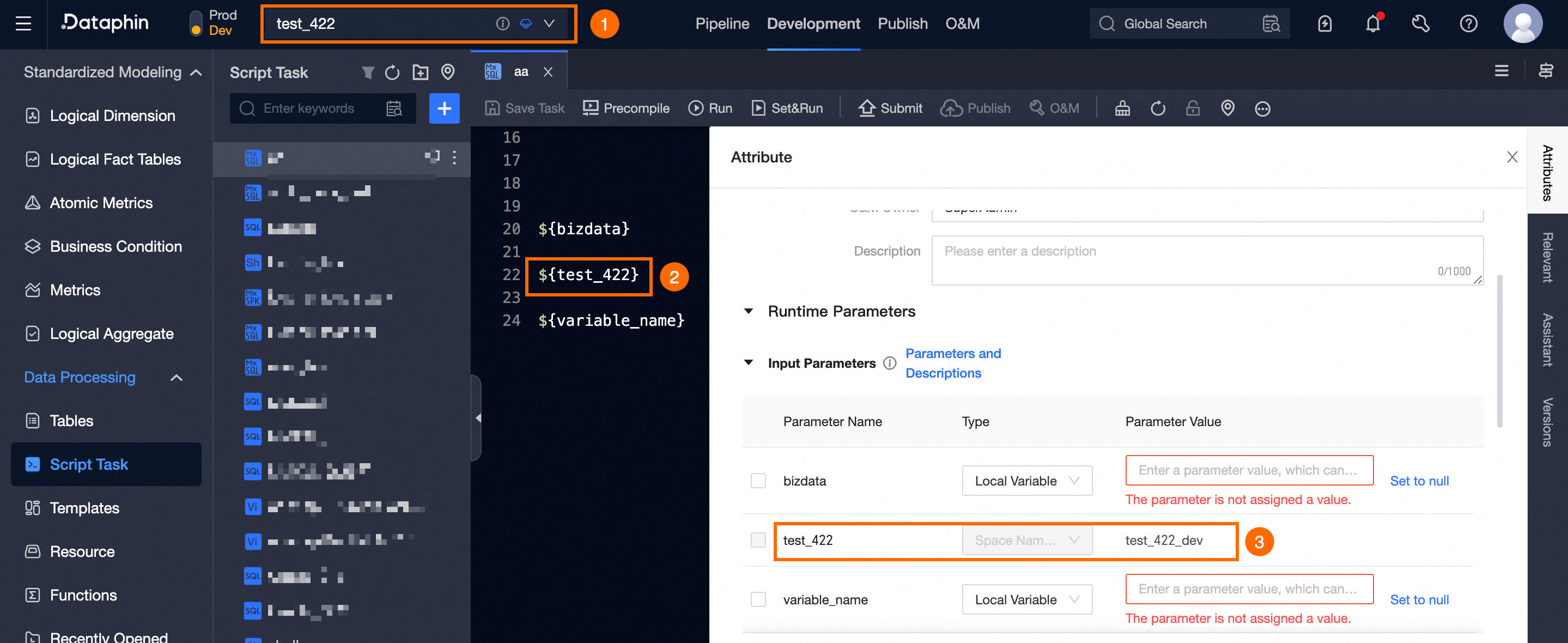Open the test_422 project dropdown

549,24
